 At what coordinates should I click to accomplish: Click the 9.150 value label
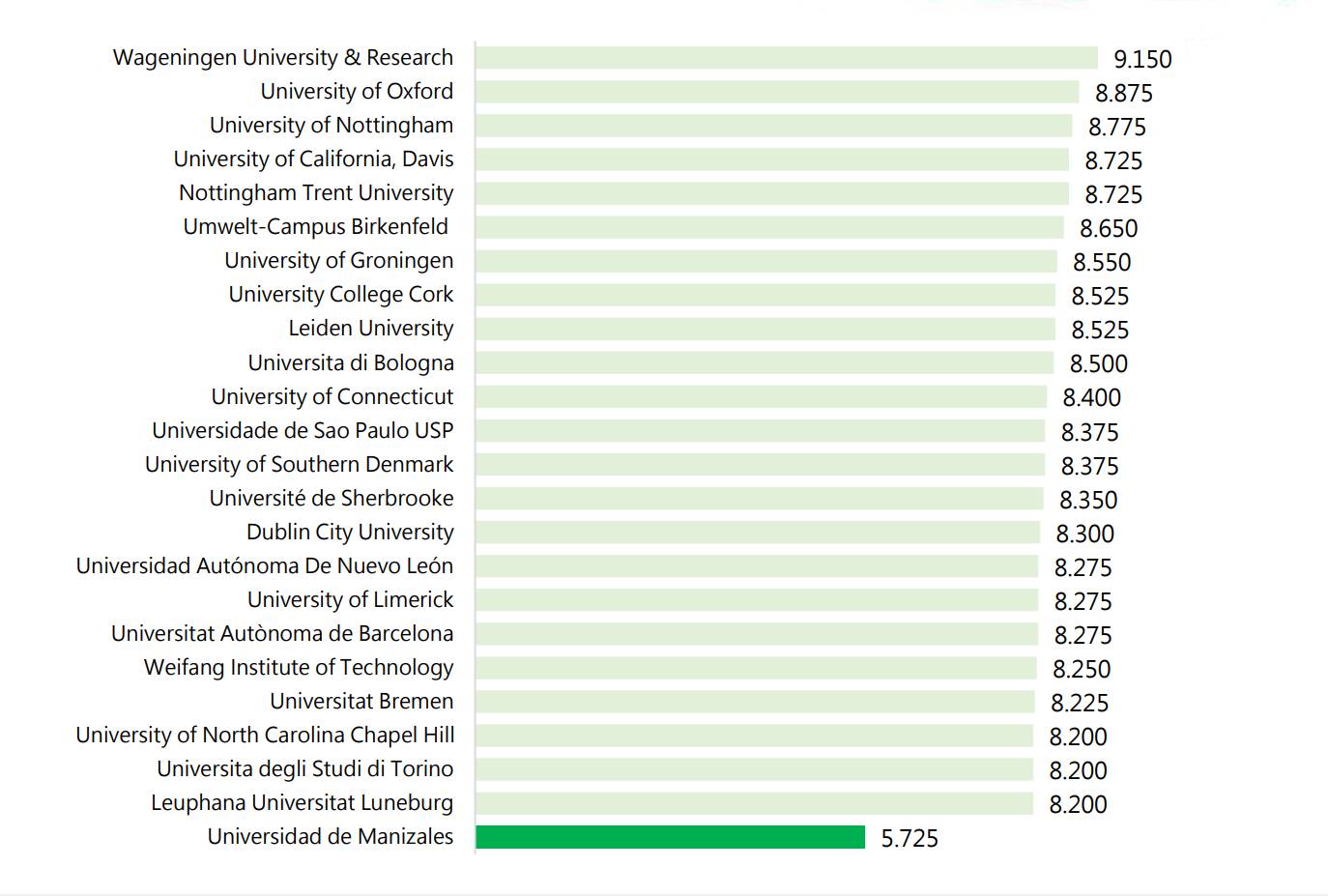click(x=1142, y=59)
